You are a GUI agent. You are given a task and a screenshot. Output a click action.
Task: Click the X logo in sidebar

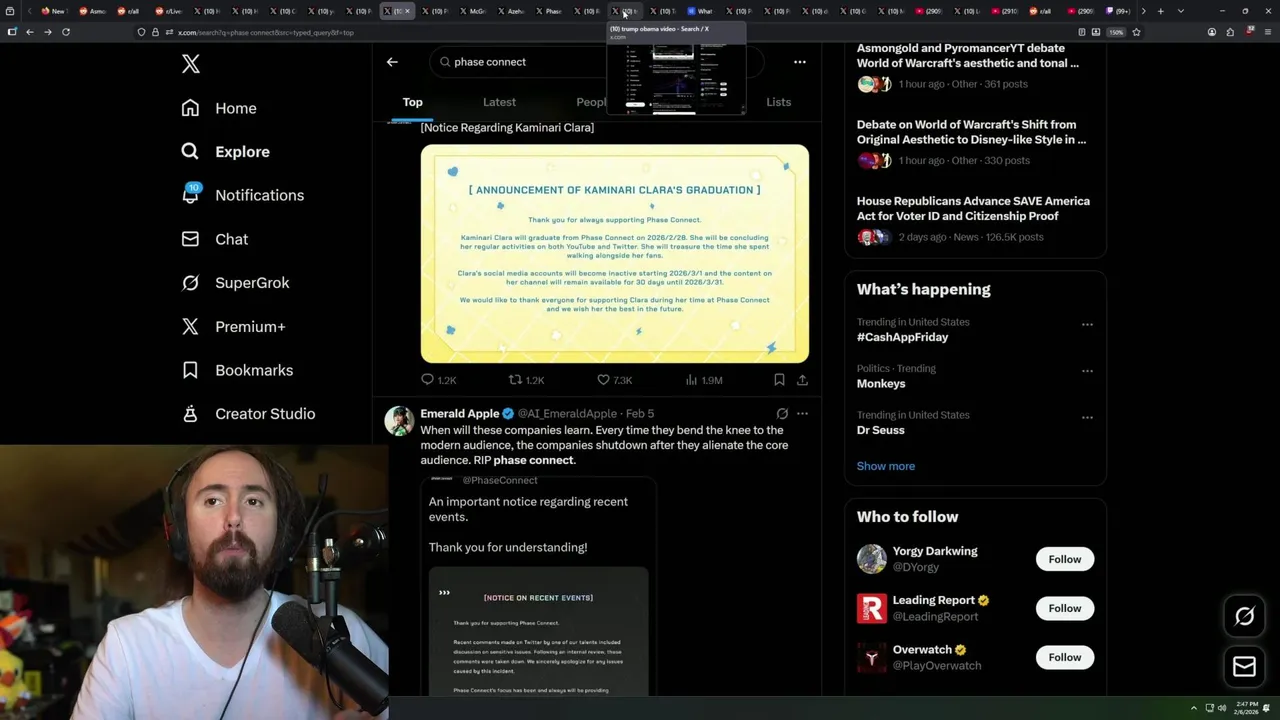191,65
